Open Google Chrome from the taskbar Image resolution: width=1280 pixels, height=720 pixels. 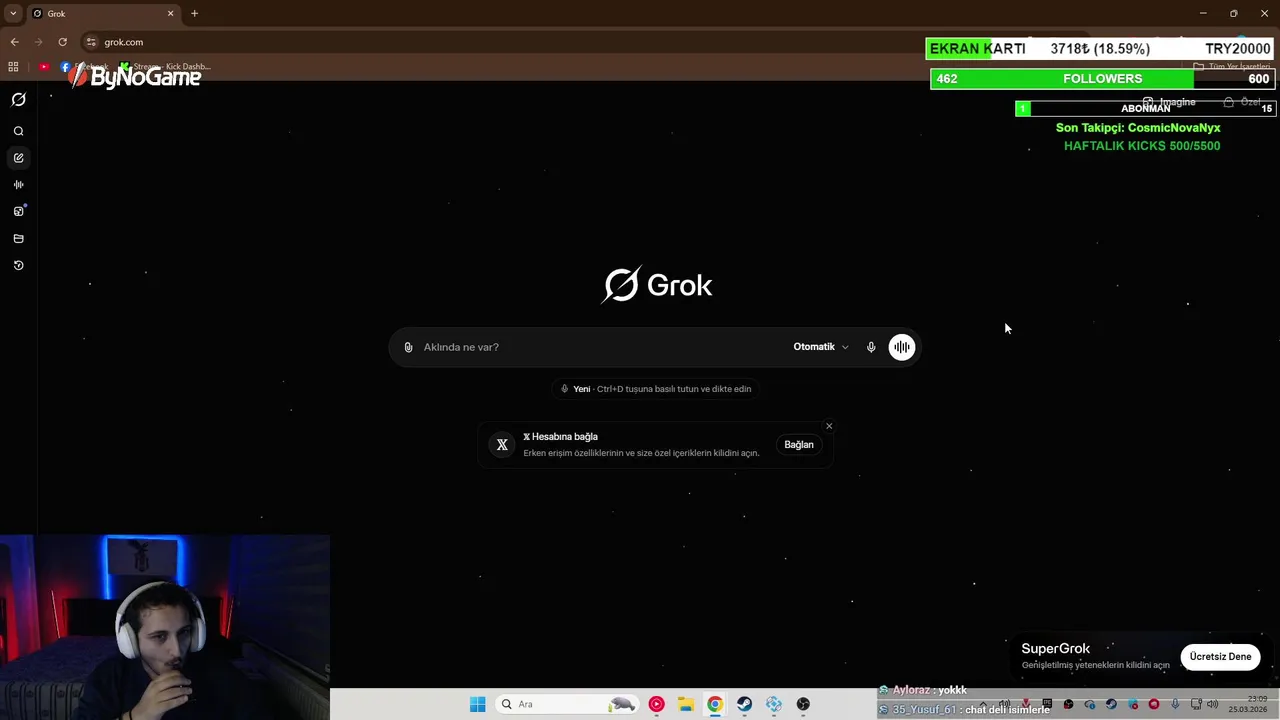tap(714, 704)
